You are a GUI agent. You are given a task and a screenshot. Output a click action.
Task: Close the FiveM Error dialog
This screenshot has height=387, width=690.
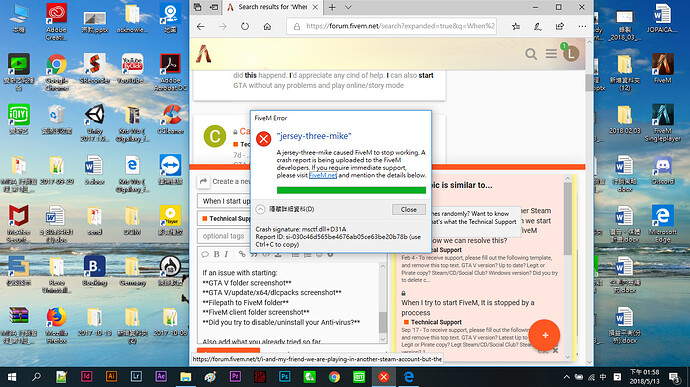(x=408, y=210)
